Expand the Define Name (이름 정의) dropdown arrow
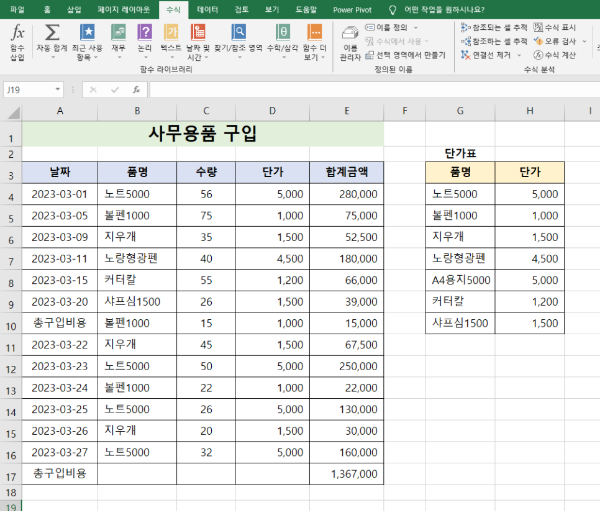The height and width of the screenshot is (511, 600). click(416, 28)
